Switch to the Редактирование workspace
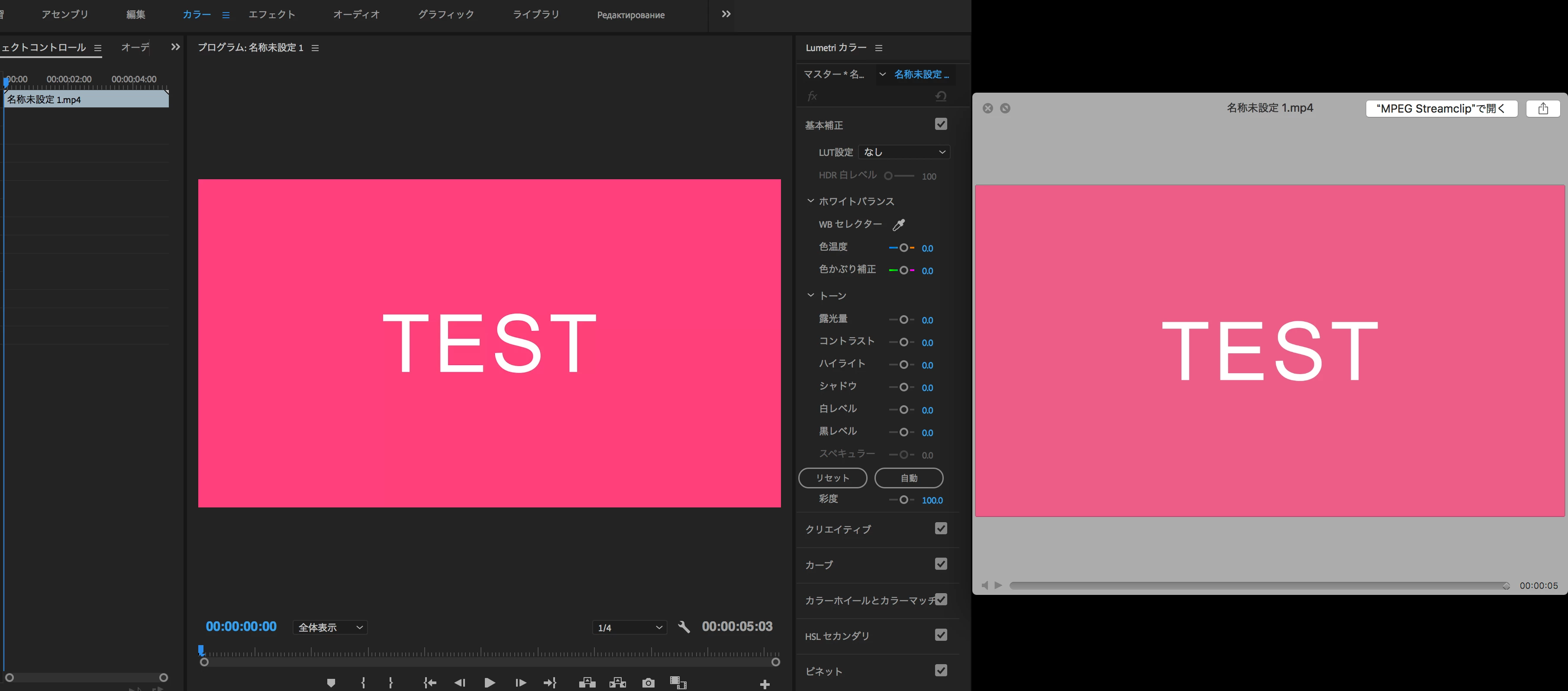The width and height of the screenshot is (1568, 691). point(631,15)
